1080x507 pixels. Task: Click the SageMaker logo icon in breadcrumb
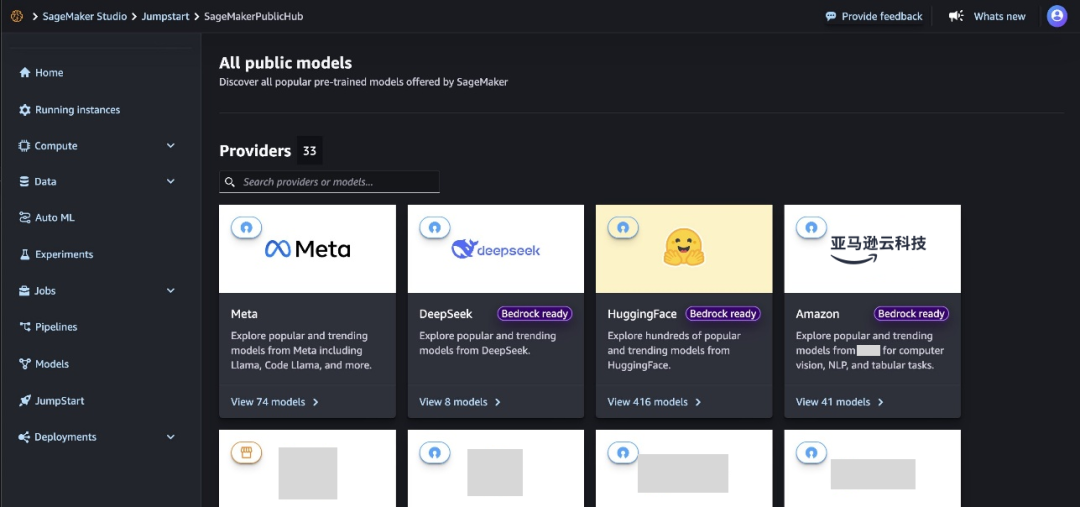17,16
